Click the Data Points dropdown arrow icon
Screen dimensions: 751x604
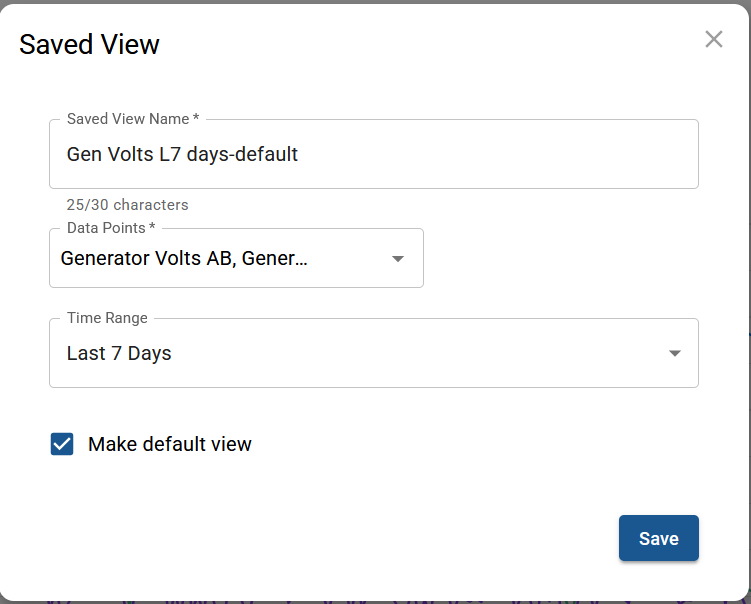(397, 259)
